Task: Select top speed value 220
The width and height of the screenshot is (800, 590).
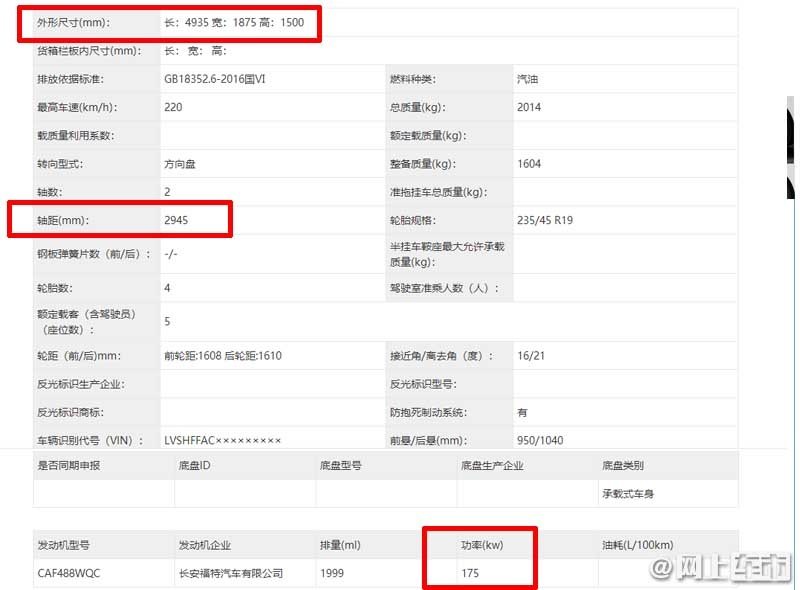Action: (173, 107)
